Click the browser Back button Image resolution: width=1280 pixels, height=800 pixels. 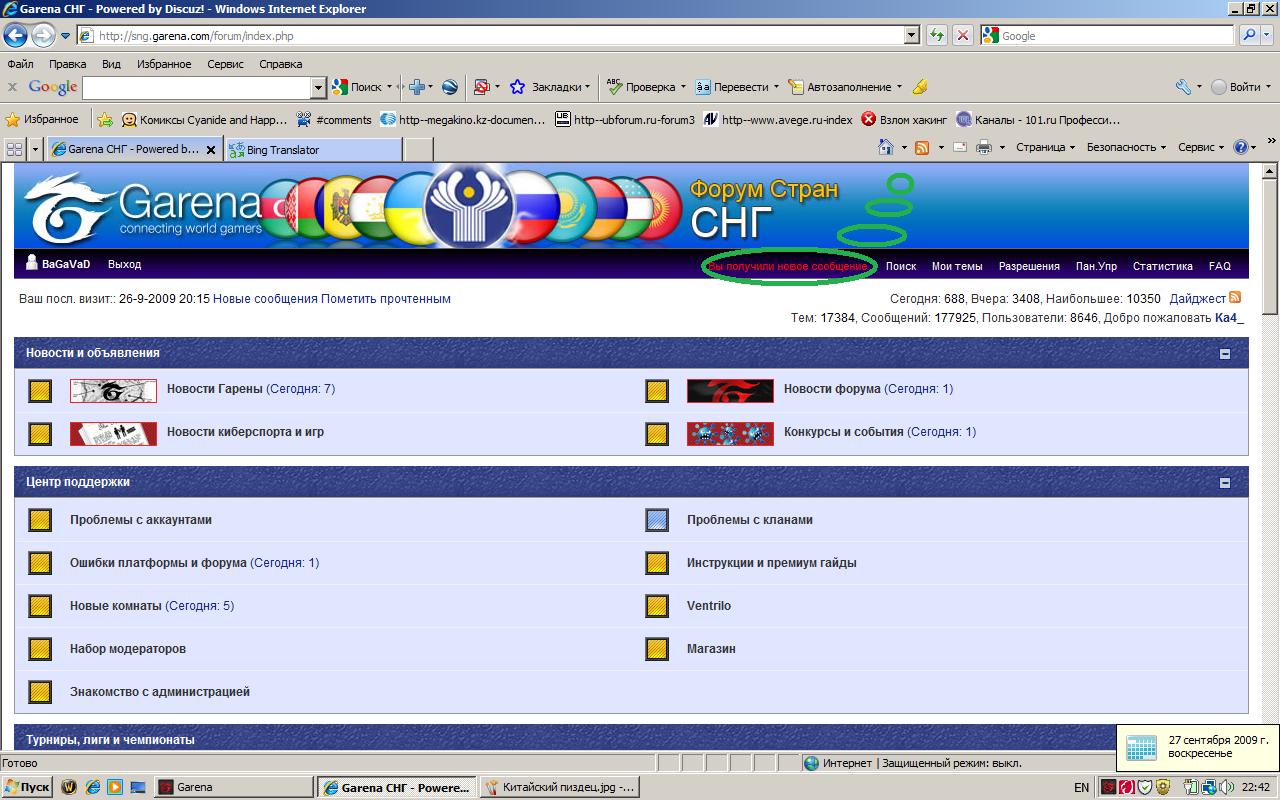[15, 36]
